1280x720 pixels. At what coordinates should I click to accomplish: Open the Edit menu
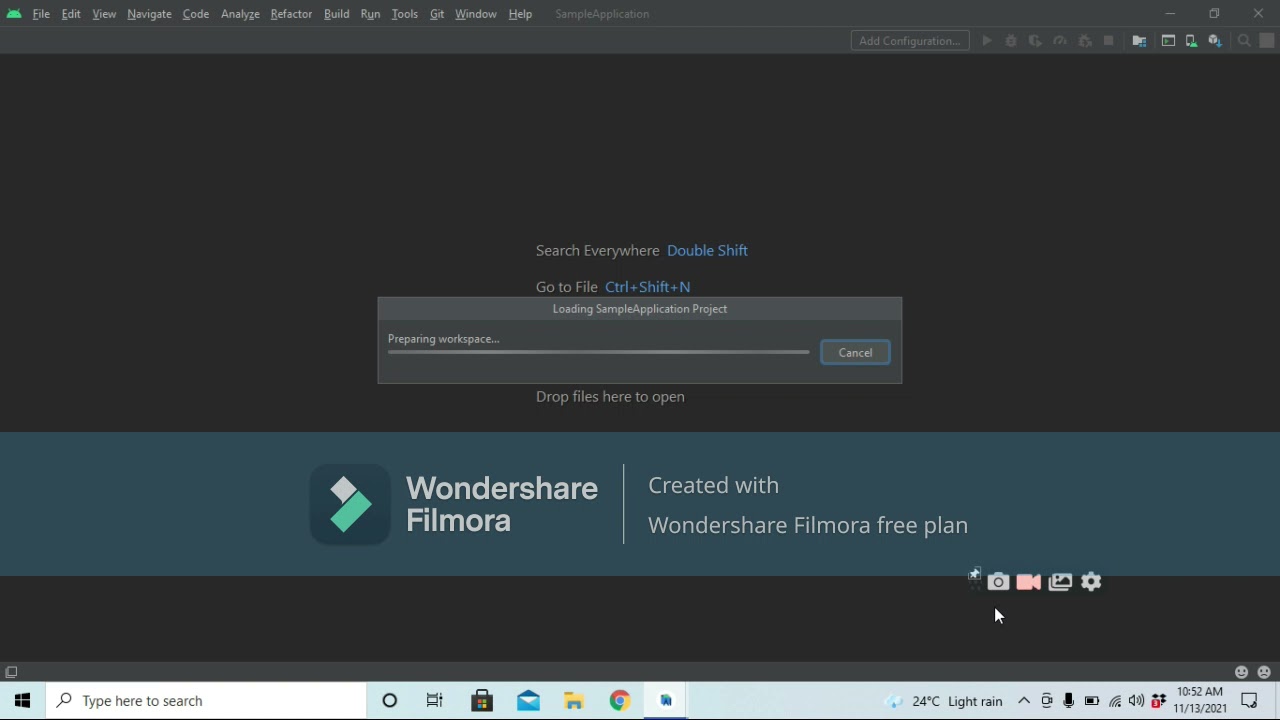[71, 14]
